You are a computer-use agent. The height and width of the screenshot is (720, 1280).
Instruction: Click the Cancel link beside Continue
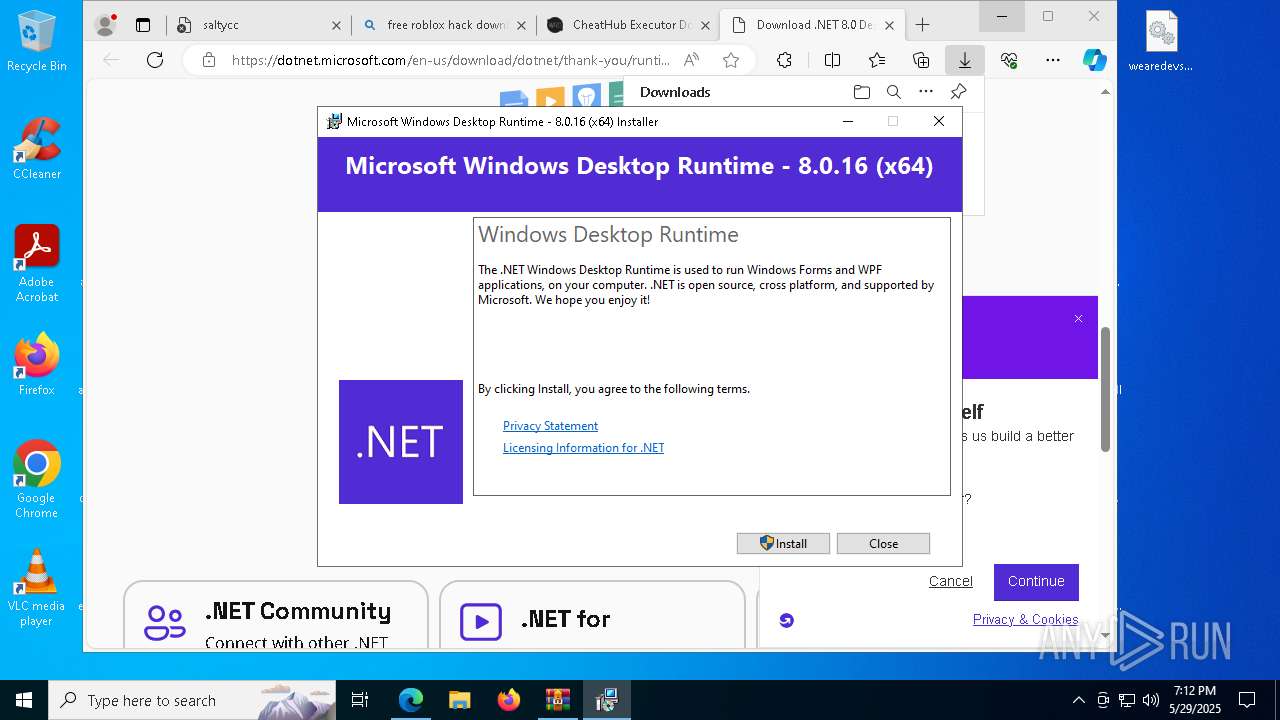click(950, 581)
